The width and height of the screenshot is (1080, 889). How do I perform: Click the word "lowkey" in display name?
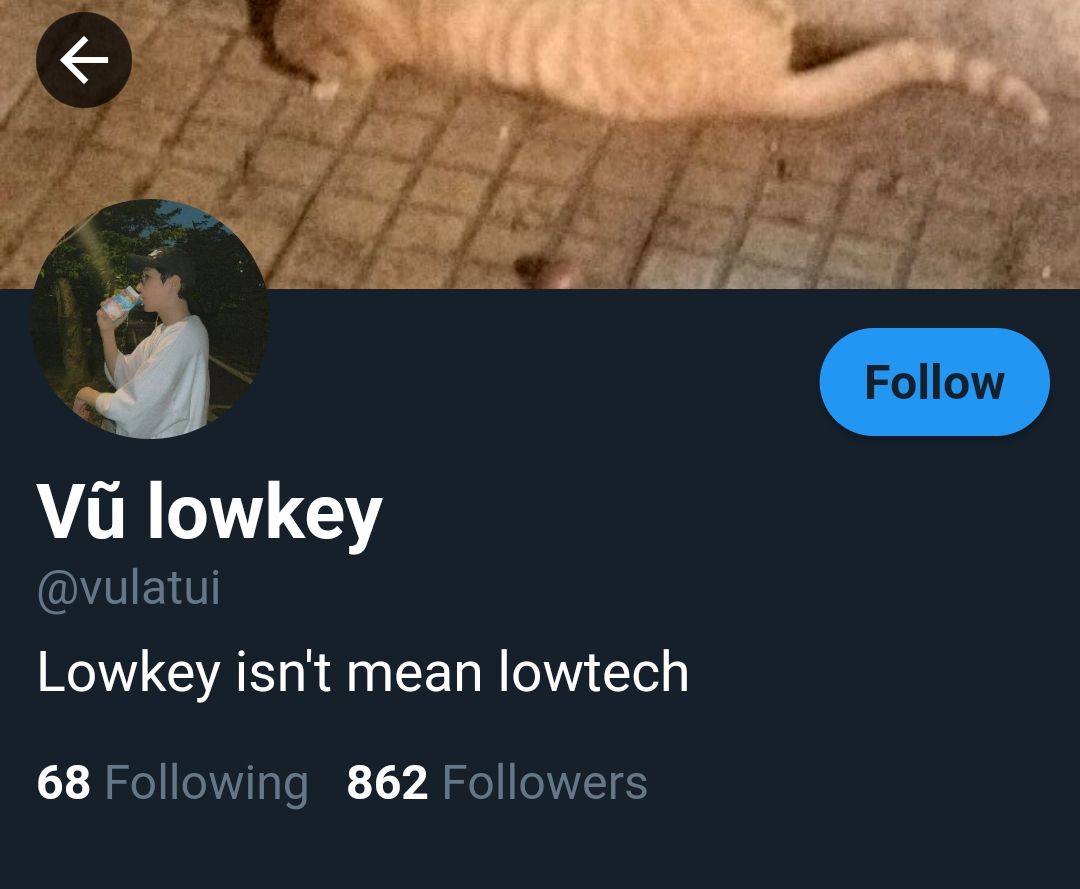click(x=265, y=514)
